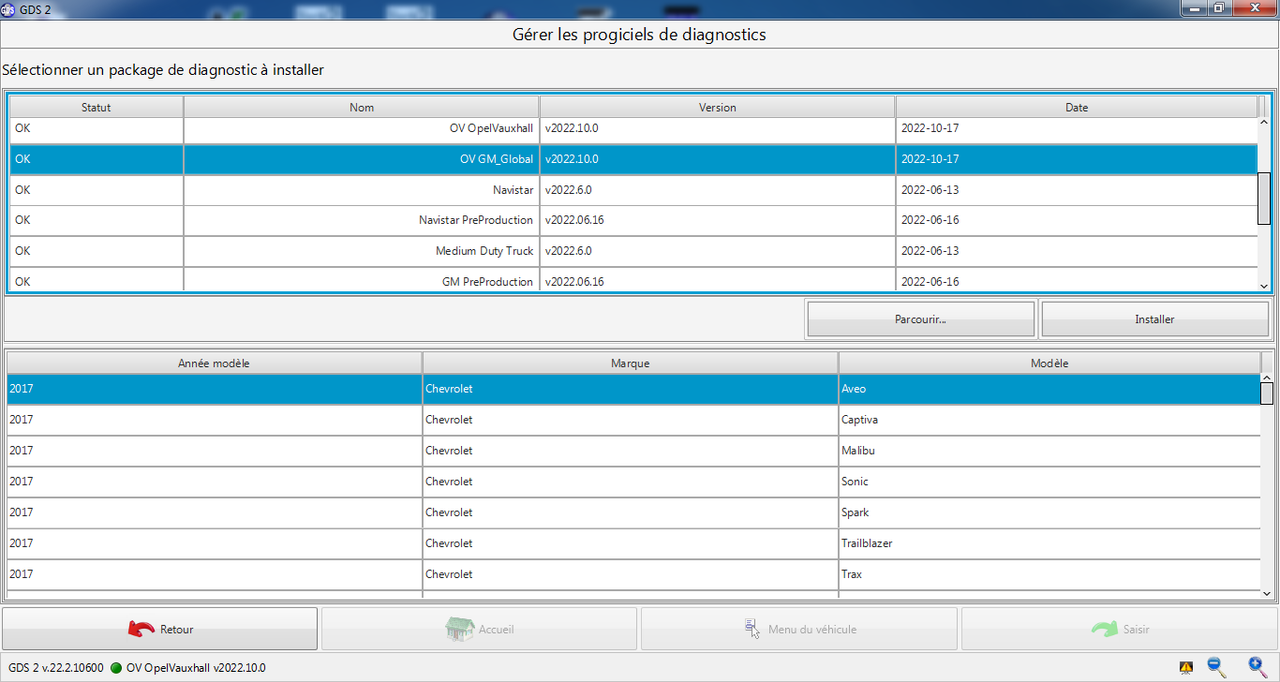Click the Marque column header
1280x682 pixels.
tap(630, 363)
